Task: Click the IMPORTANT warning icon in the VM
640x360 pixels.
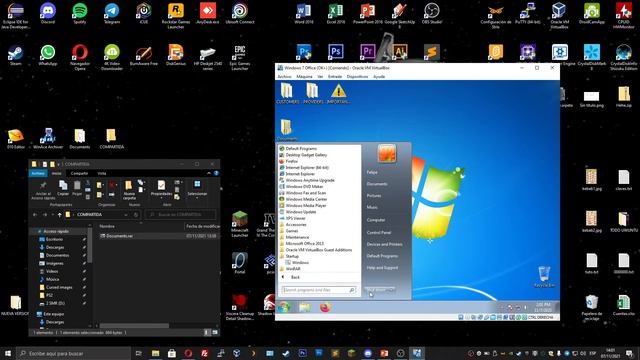Action: pos(338,93)
